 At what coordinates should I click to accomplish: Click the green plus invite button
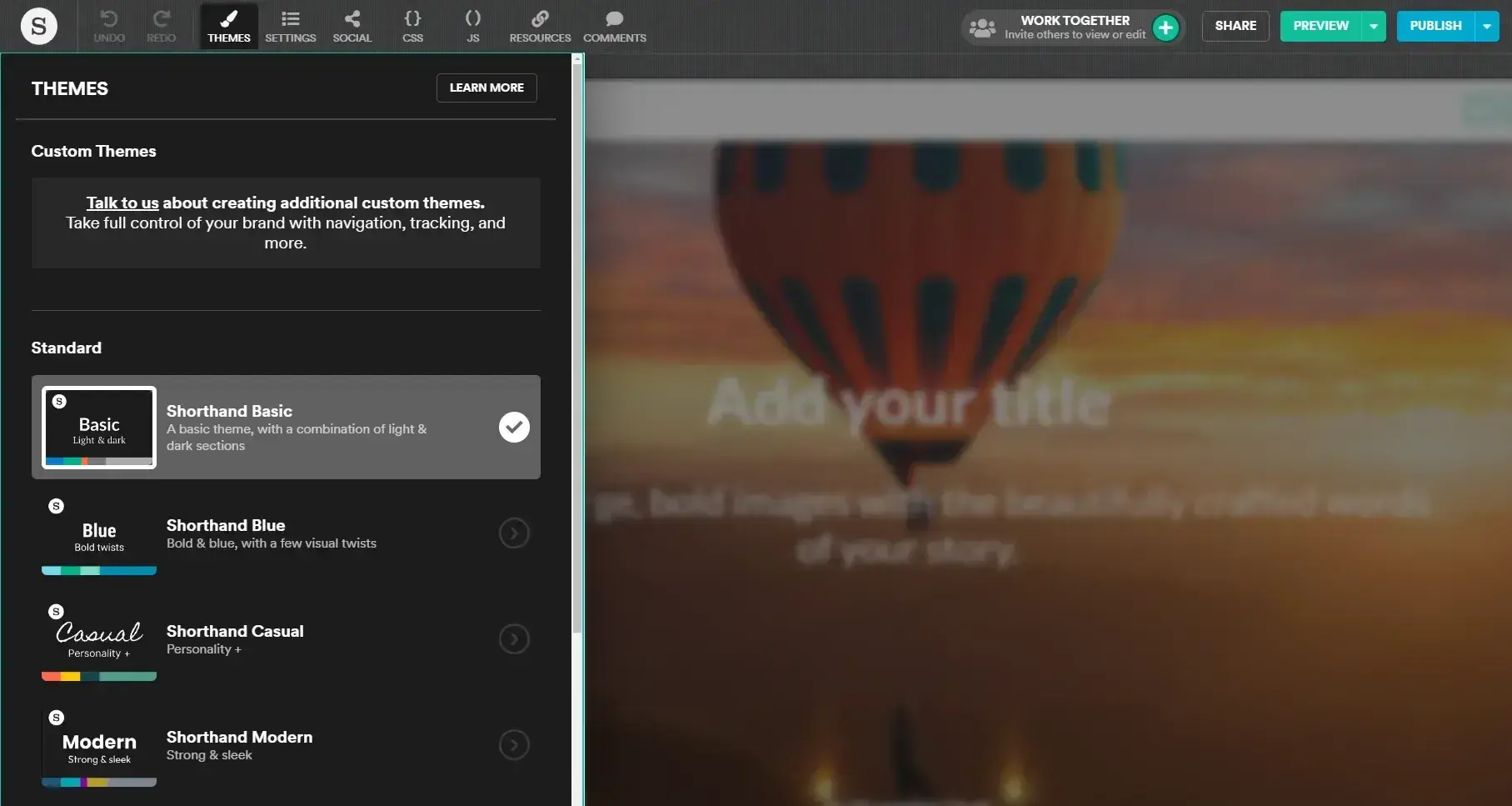(1165, 28)
